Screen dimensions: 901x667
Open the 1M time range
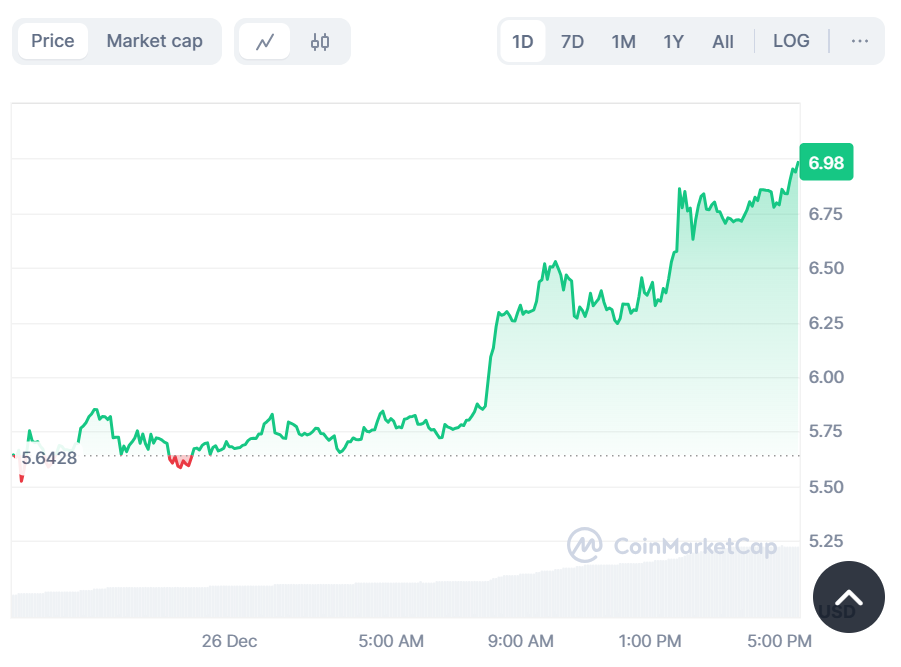(623, 41)
